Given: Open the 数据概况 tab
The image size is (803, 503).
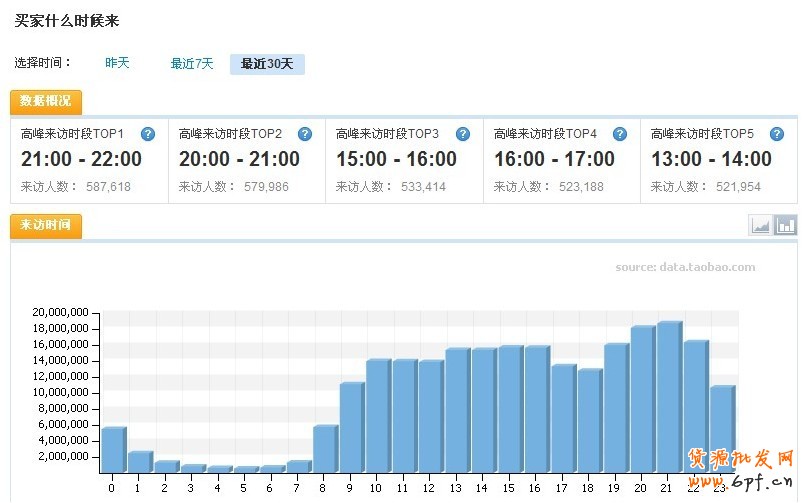Looking at the screenshot, I should [x=46, y=102].
